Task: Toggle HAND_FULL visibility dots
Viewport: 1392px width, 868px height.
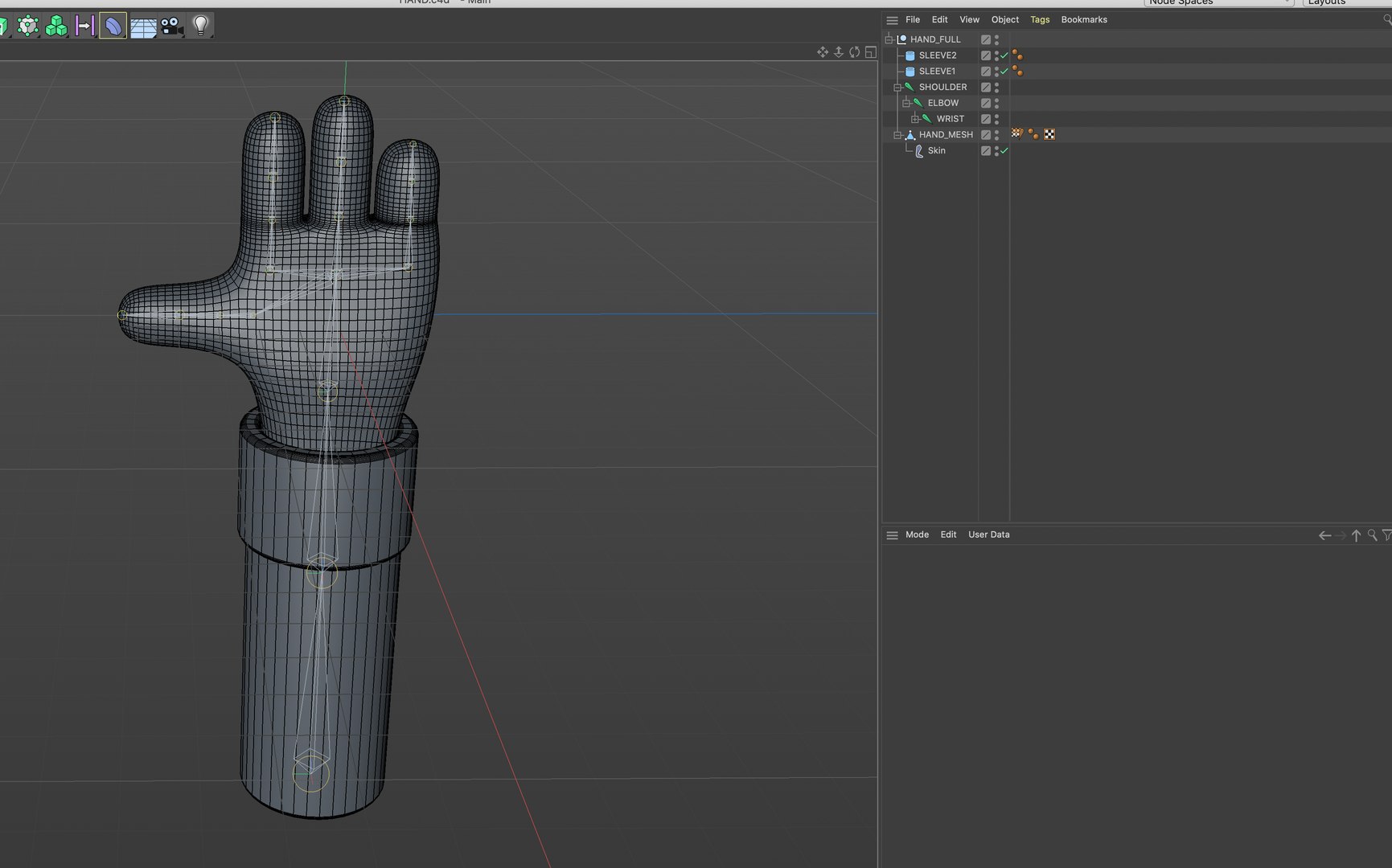Action: [x=996, y=39]
